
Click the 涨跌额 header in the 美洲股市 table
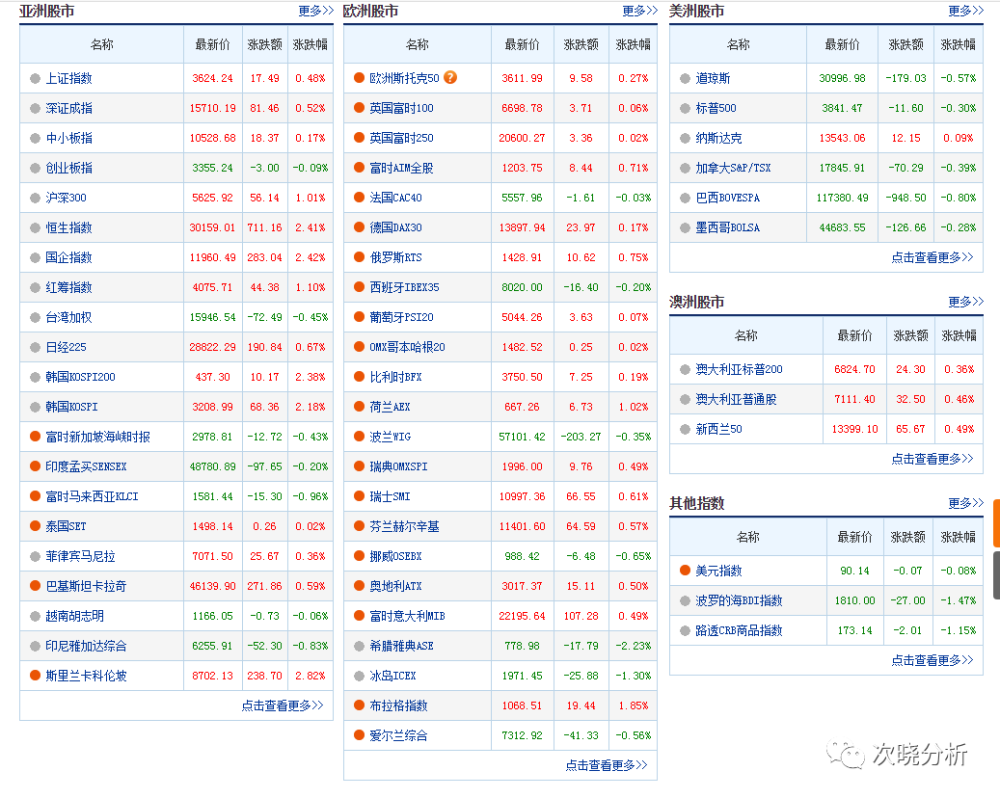pos(906,44)
